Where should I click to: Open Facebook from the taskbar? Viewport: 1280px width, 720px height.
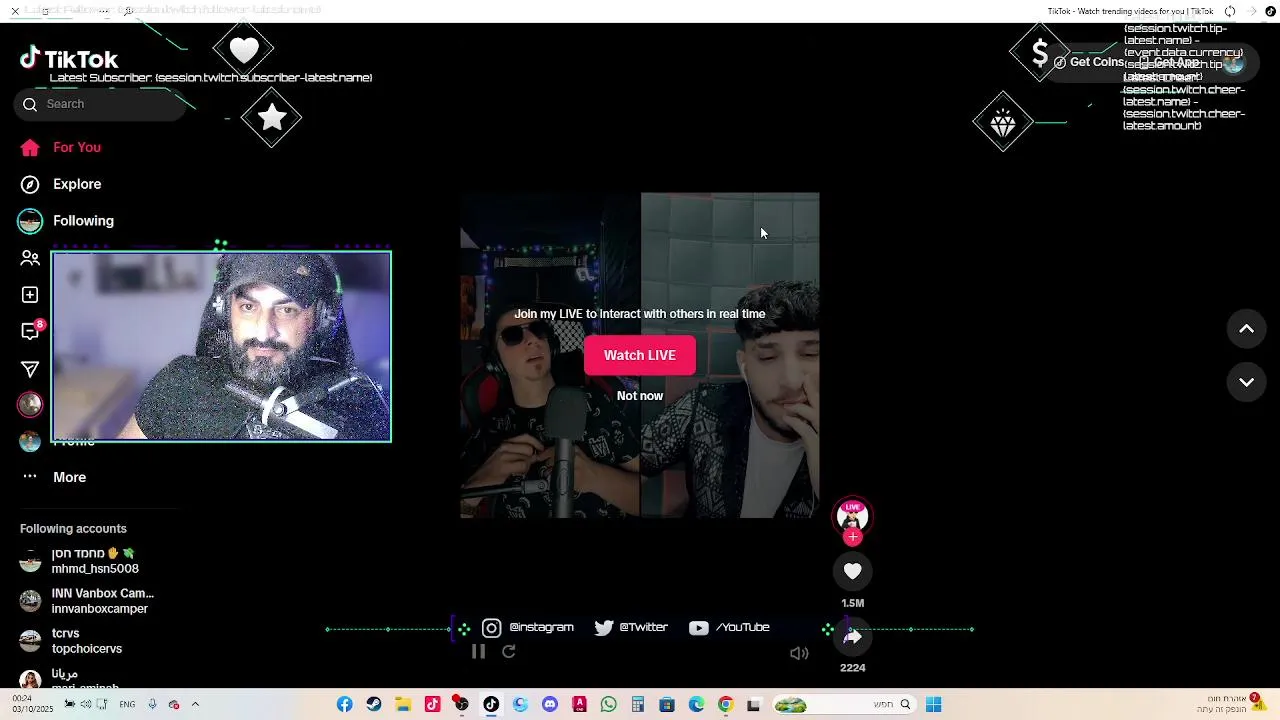coord(344,705)
